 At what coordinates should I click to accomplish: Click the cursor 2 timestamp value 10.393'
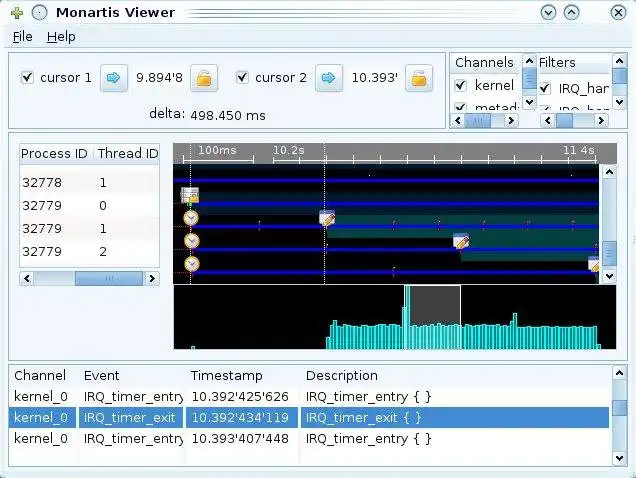pos(375,78)
